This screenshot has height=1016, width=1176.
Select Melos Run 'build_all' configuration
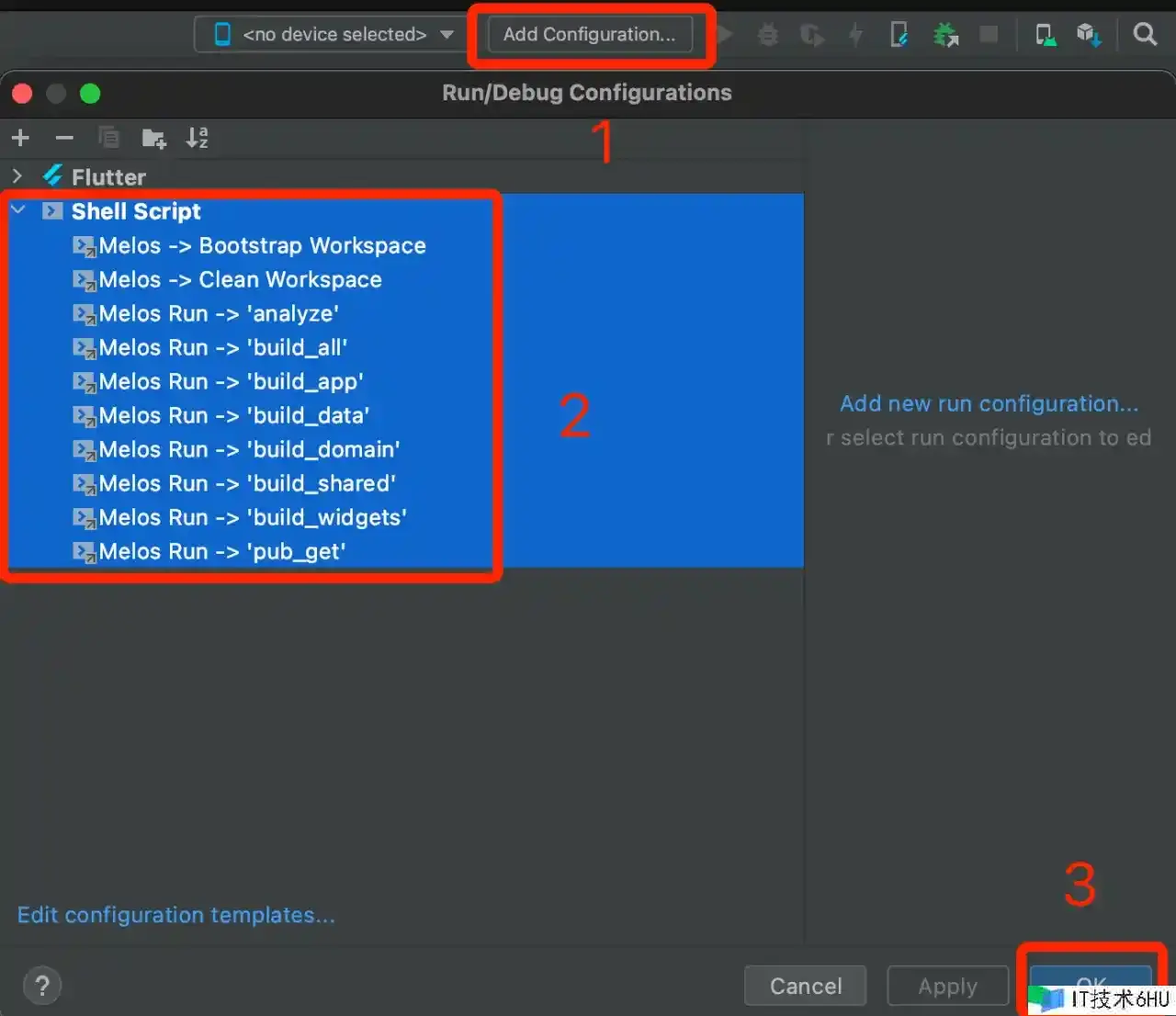223,347
